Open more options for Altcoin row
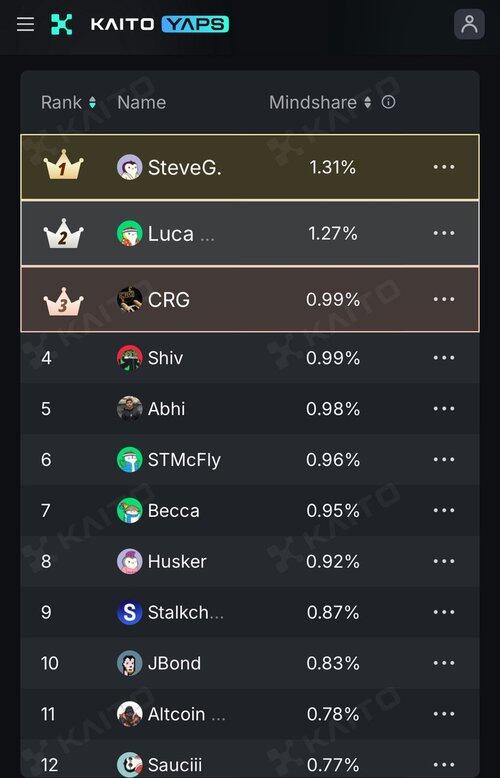Image resolution: width=500 pixels, height=778 pixels. (x=444, y=714)
